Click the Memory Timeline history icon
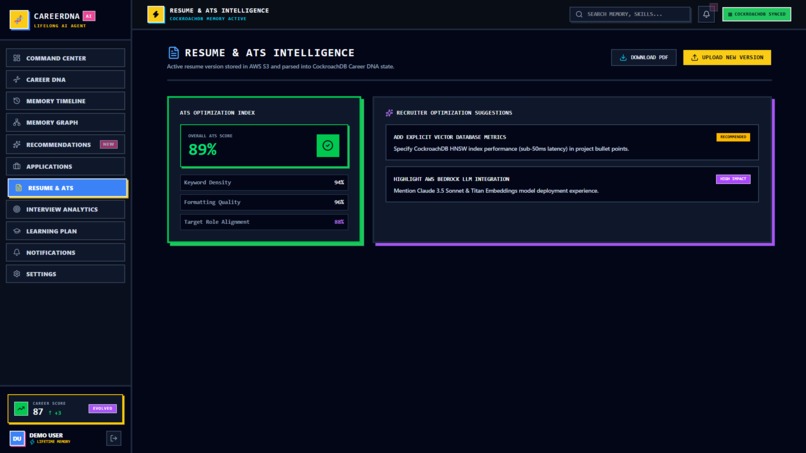The height and width of the screenshot is (453, 806). click(17, 101)
